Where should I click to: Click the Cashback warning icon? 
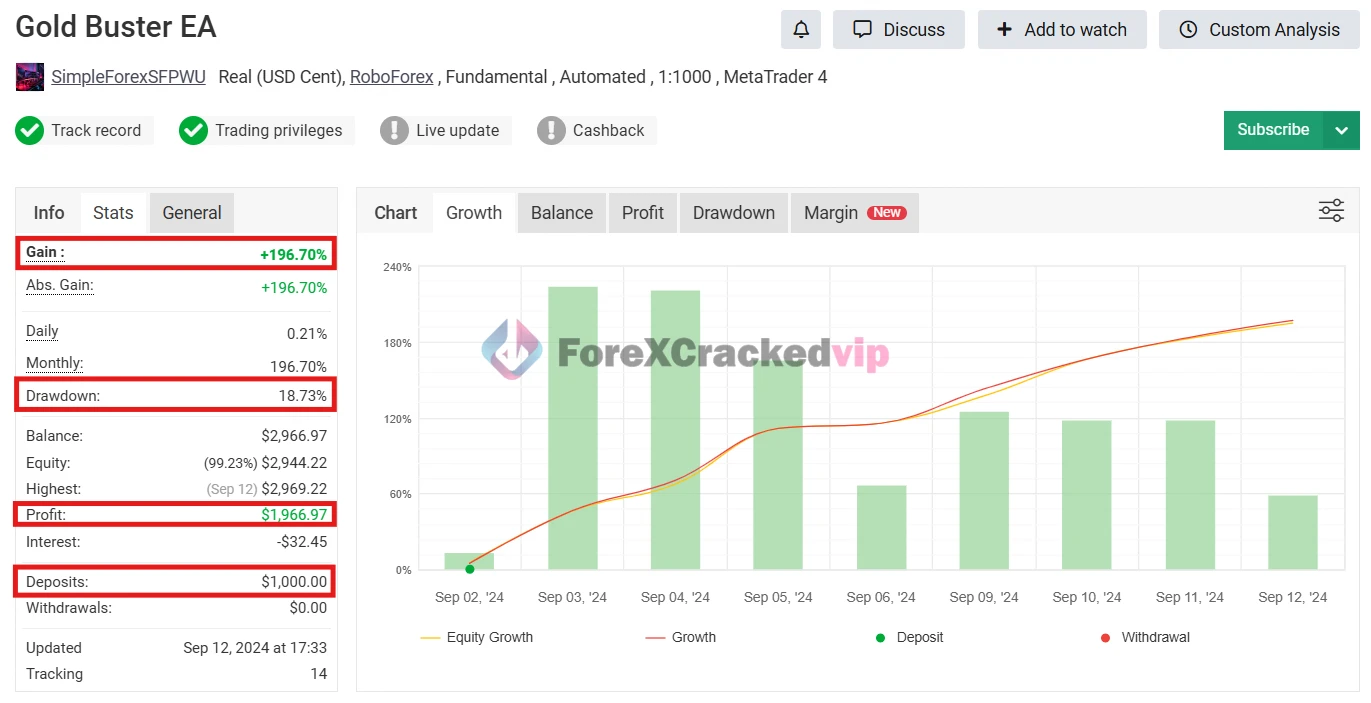pos(551,130)
